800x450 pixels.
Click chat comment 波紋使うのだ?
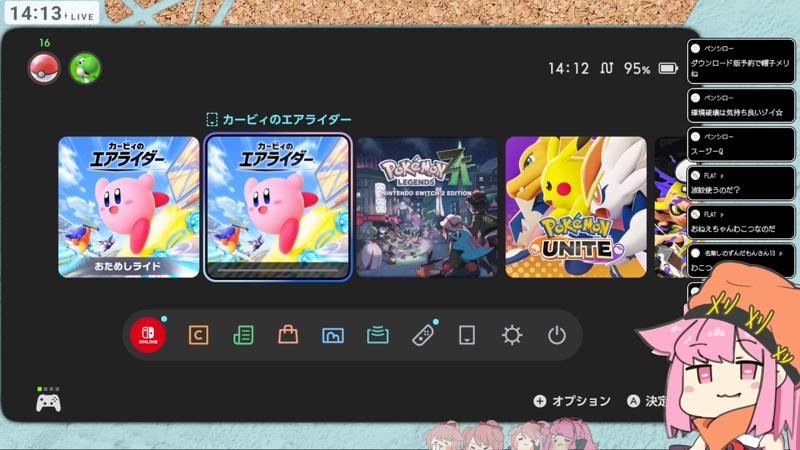[740, 183]
